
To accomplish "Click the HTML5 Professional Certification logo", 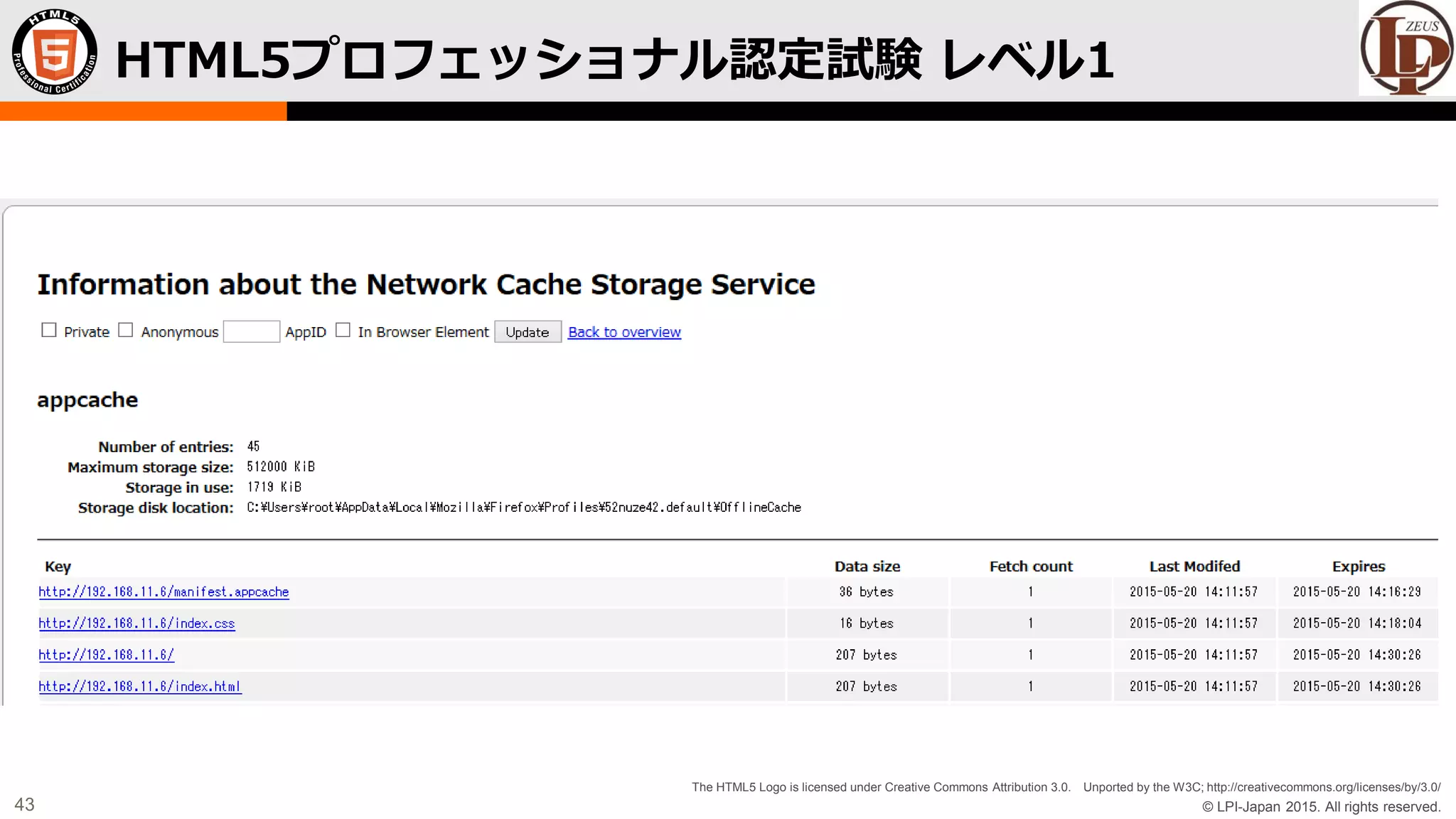I will click(55, 51).
